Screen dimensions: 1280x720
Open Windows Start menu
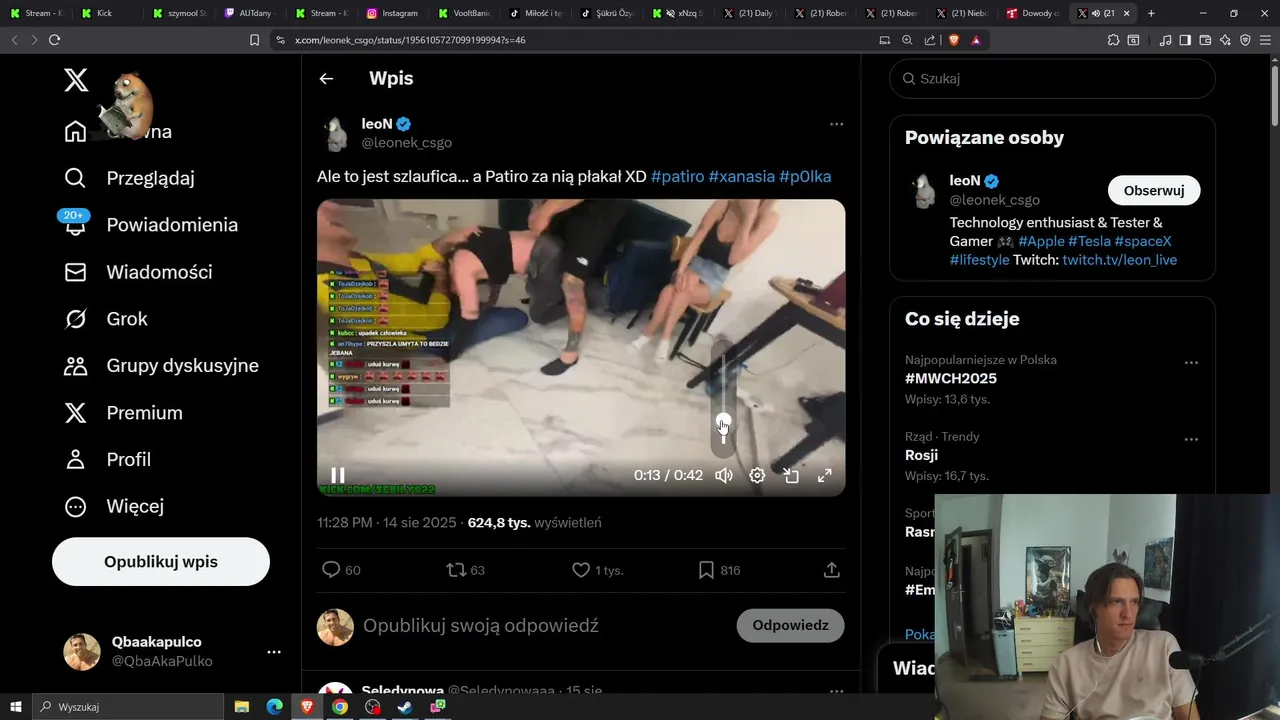pos(16,707)
